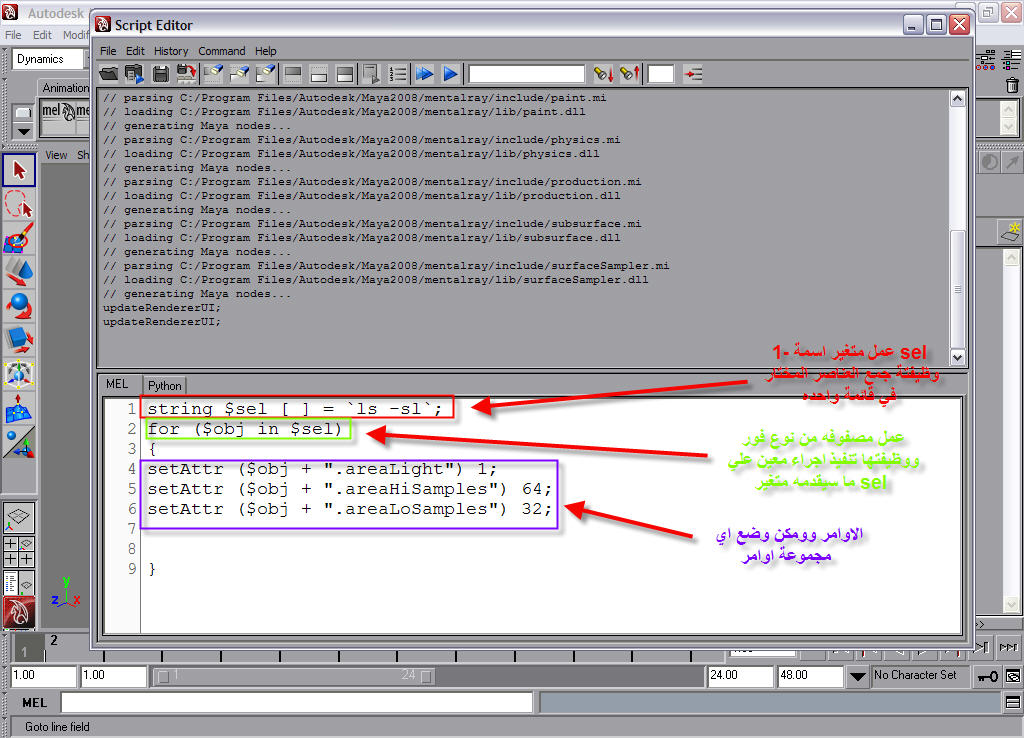Click the Clear All eraser icon
This screenshot has height=738, width=1024.
point(266,74)
